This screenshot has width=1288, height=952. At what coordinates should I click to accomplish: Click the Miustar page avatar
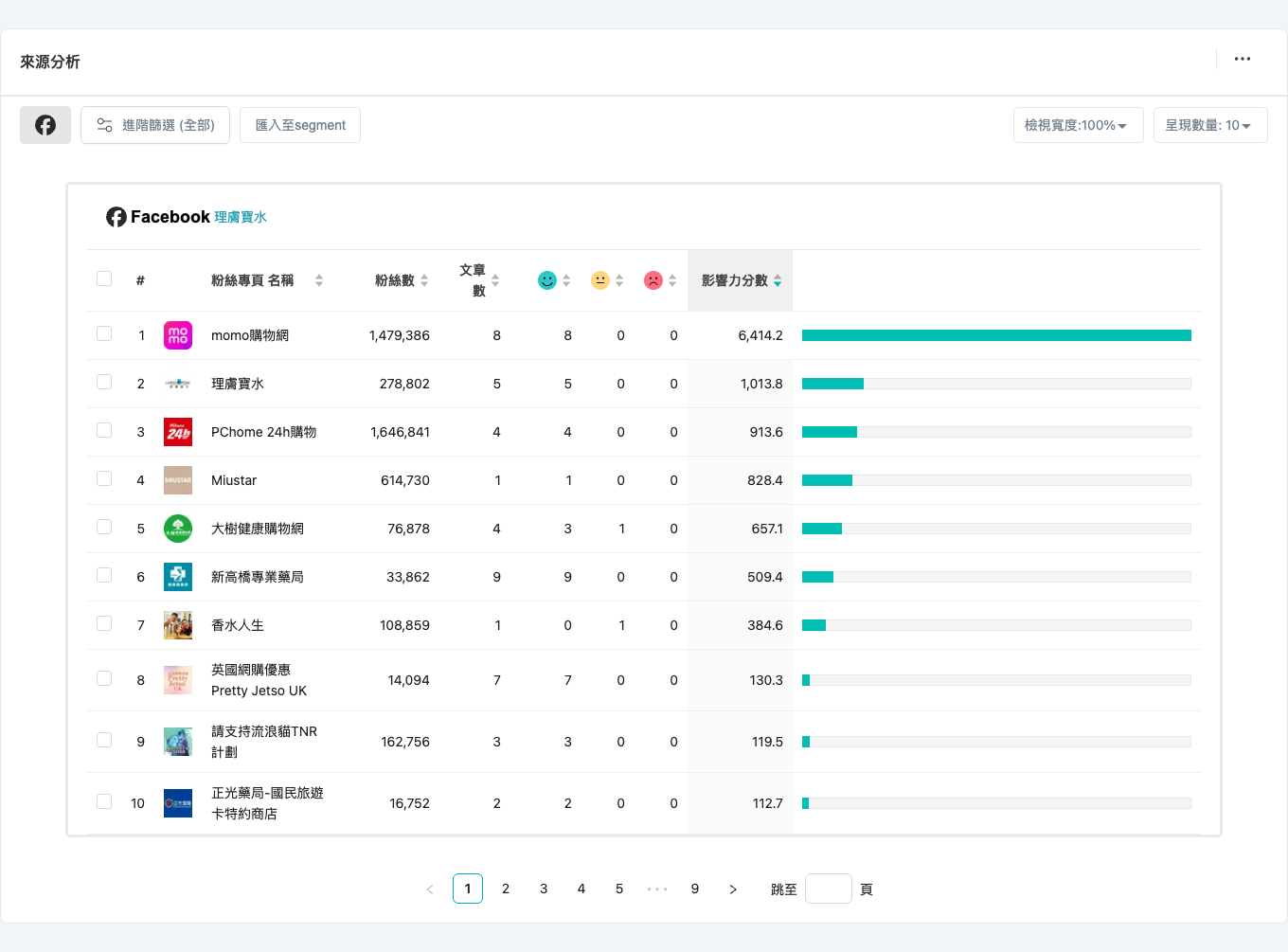coord(178,480)
